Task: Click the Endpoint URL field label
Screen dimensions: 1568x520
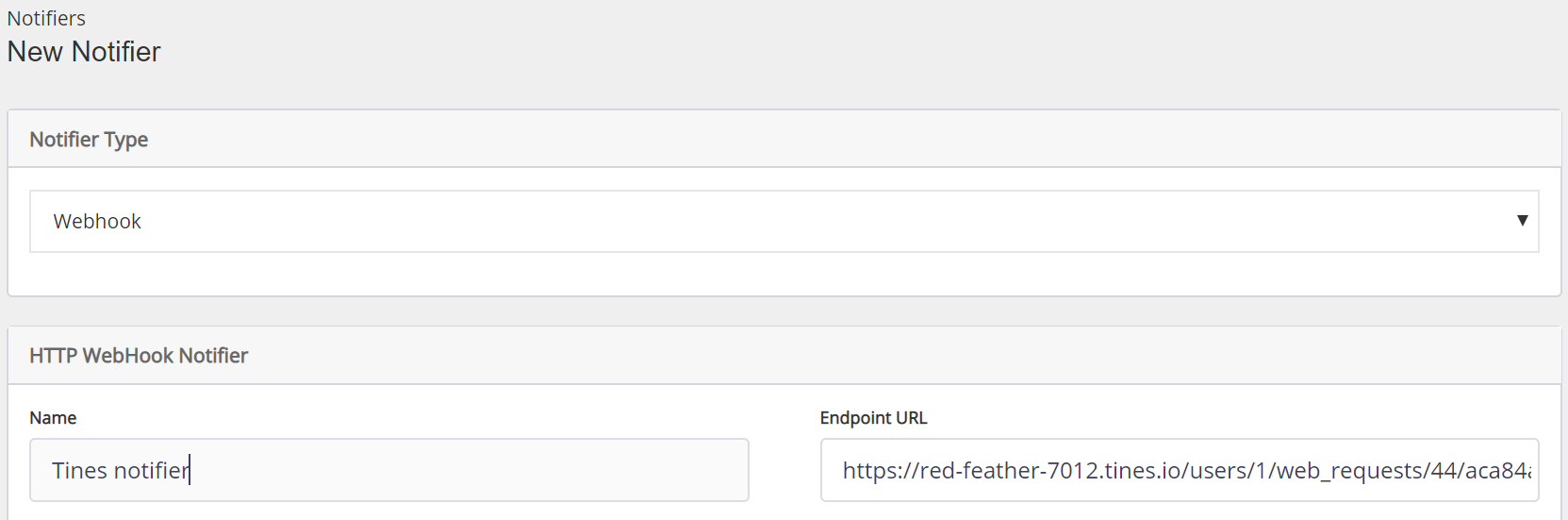Action: [873, 418]
